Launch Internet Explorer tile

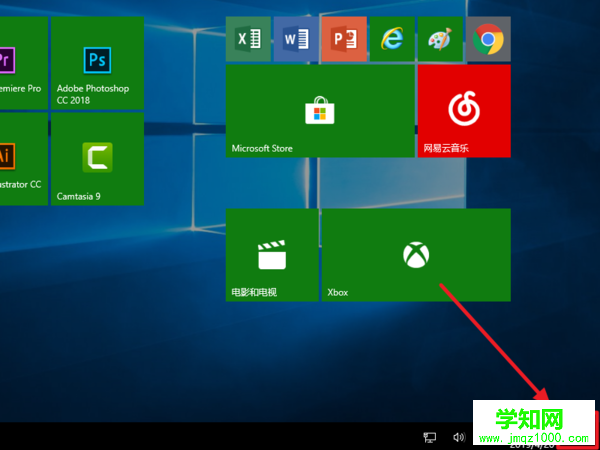[x=392, y=39]
